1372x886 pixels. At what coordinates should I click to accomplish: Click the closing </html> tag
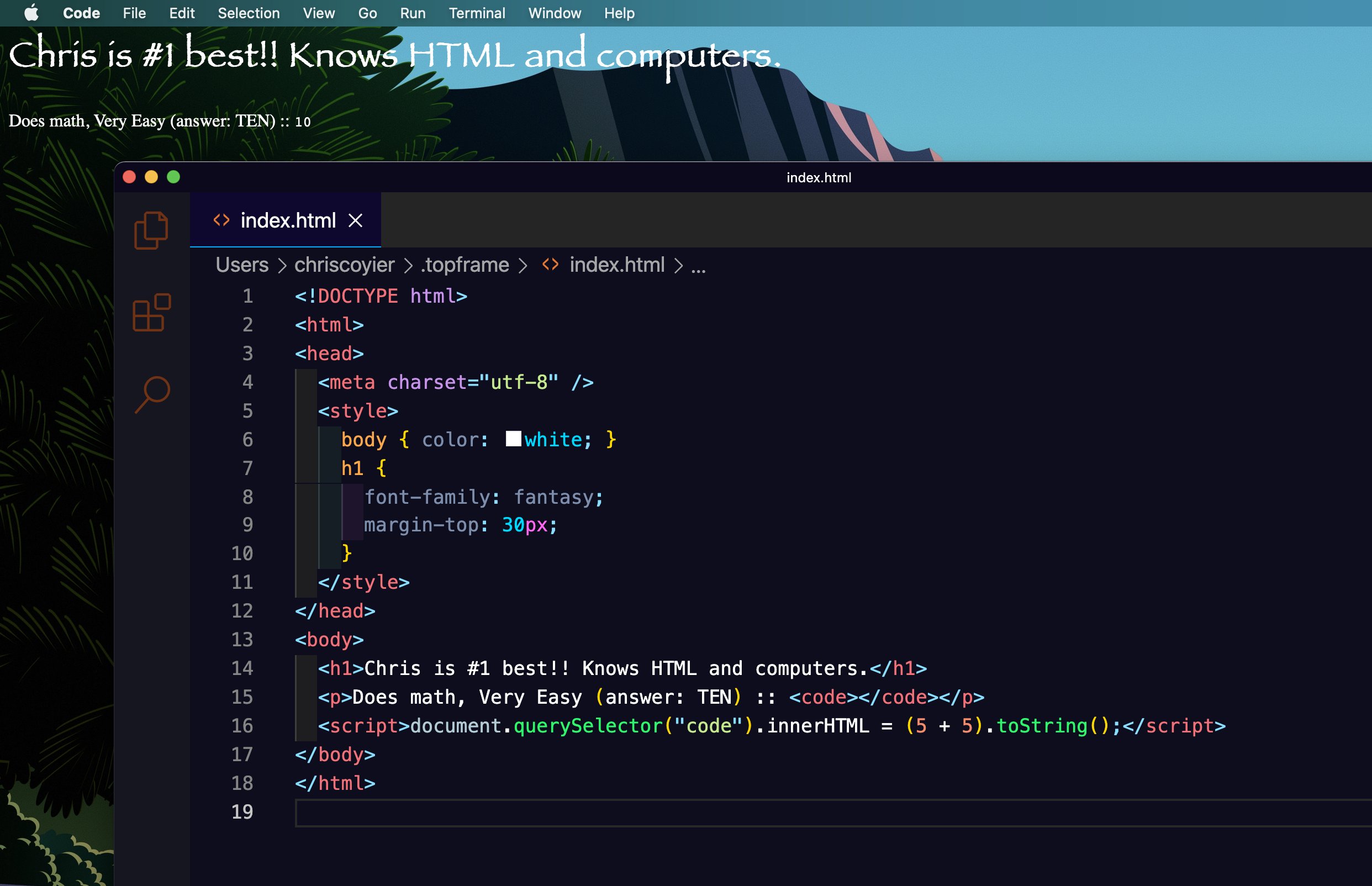click(335, 783)
